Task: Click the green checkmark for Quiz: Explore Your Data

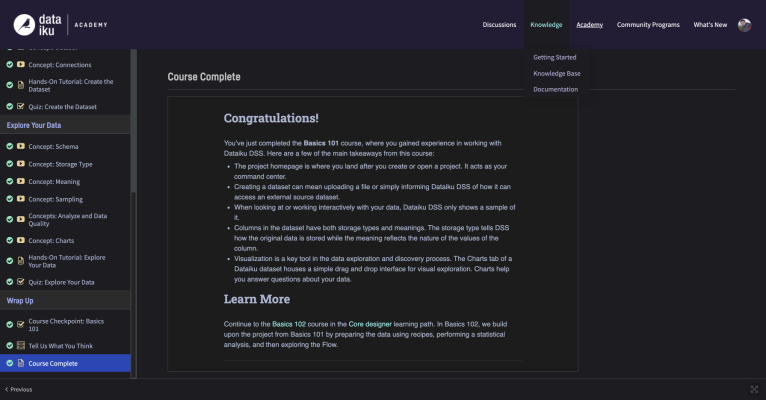Action: pos(9,282)
